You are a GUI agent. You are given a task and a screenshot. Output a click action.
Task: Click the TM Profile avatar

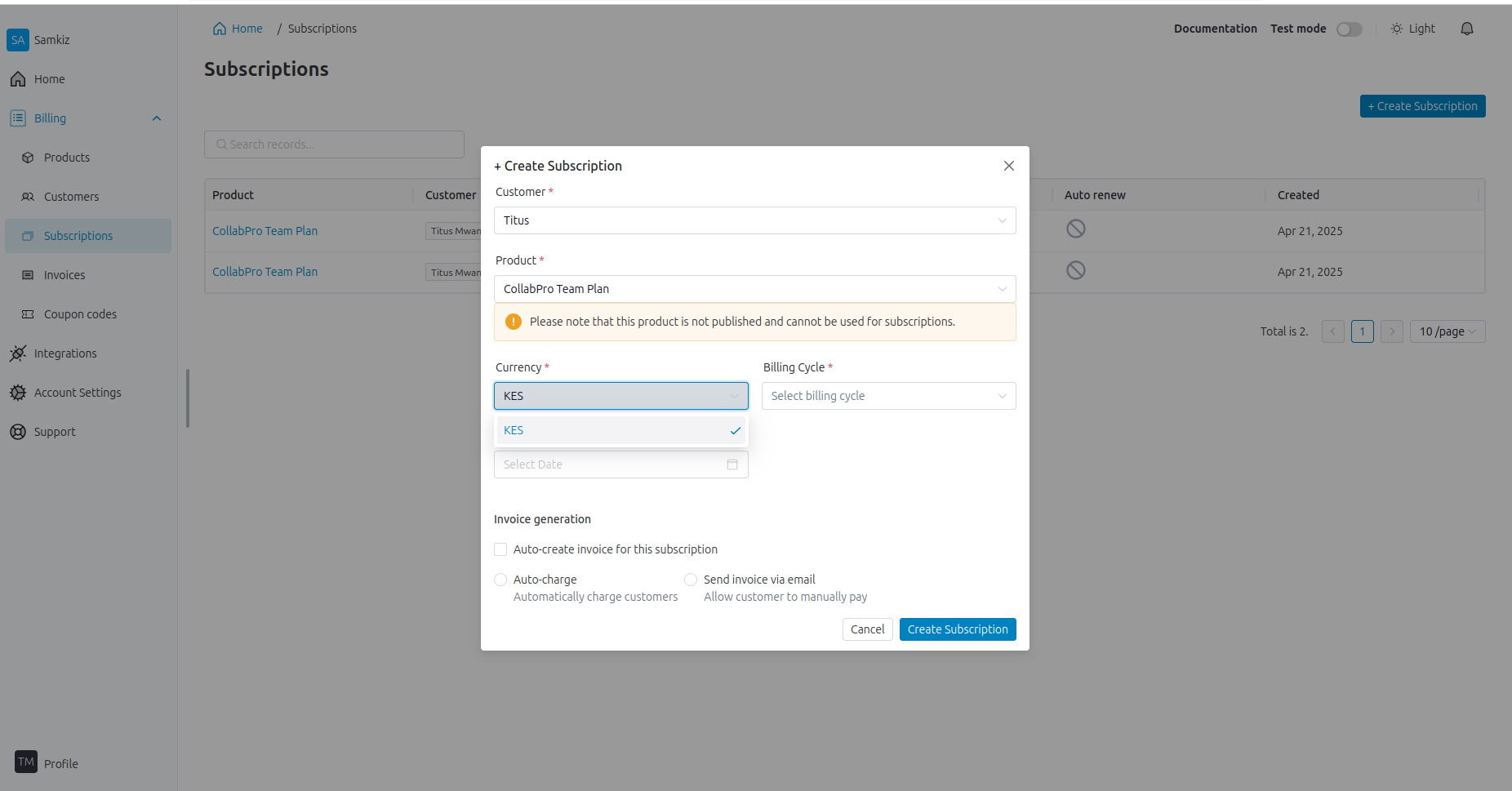[26, 762]
